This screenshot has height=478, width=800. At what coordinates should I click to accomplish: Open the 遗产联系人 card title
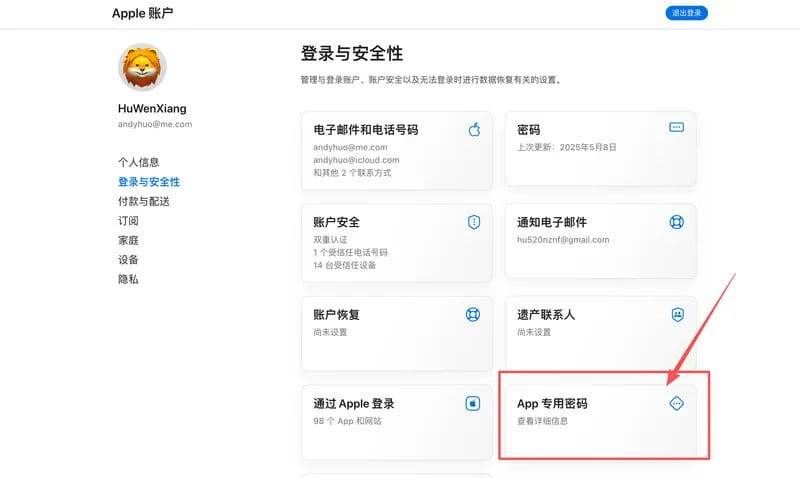coord(546,314)
